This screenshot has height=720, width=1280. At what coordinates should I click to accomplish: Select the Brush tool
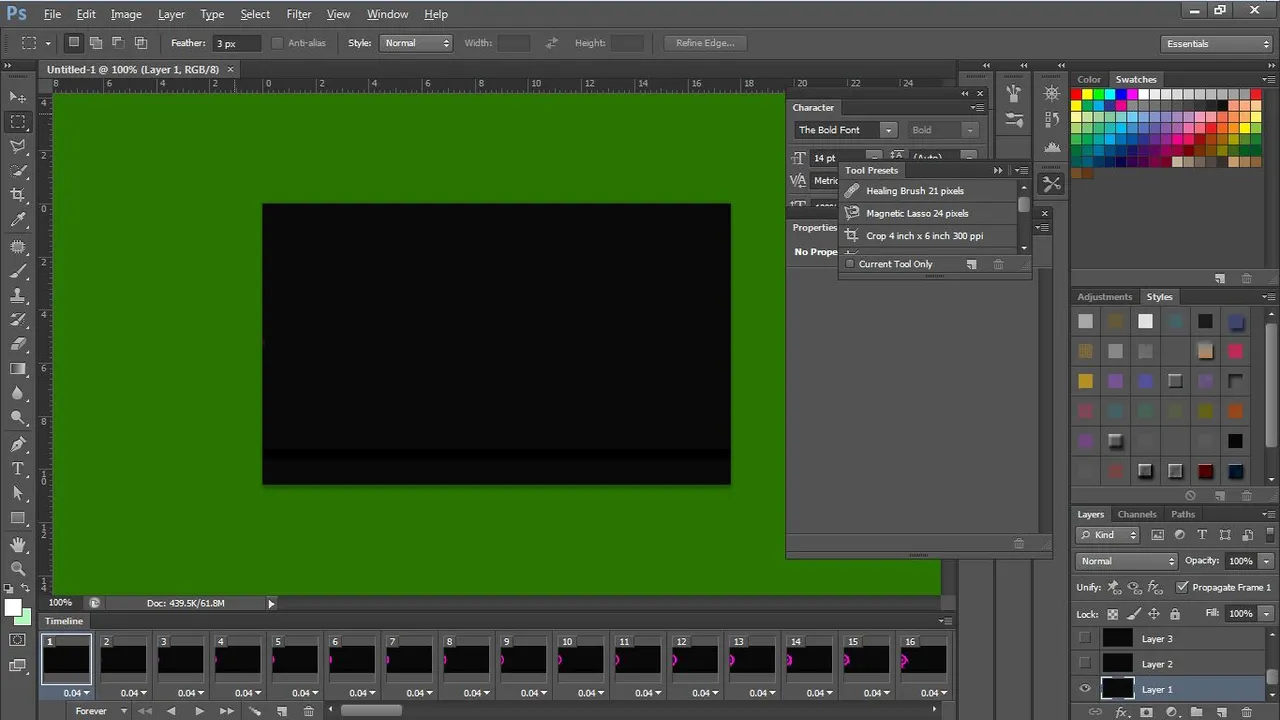[18, 271]
